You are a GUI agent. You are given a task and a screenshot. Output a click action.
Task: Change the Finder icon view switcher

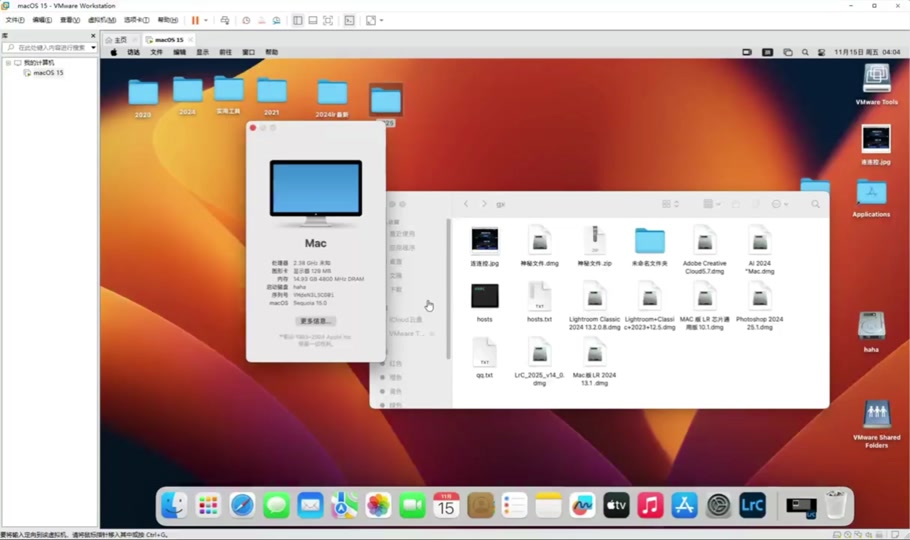670,204
